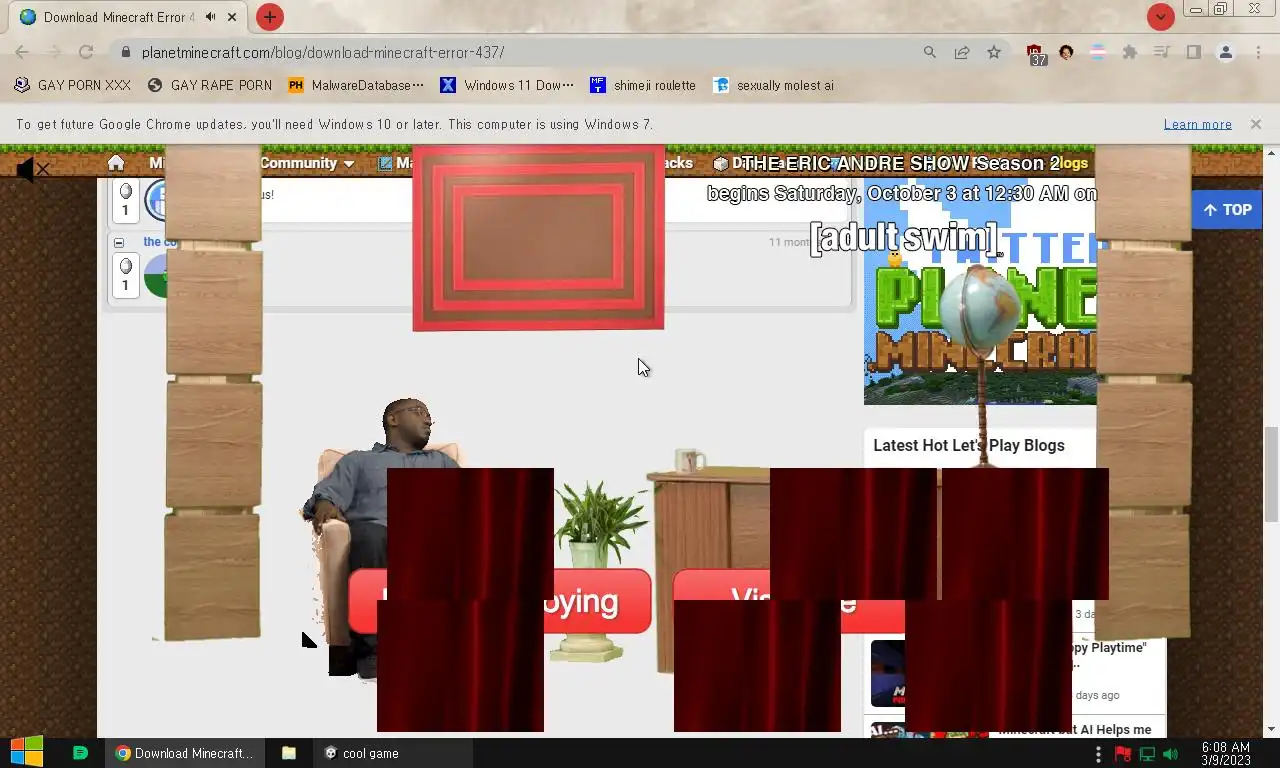Dismiss the Chrome updates info bar

pyautogui.click(x=1256, y=124)
